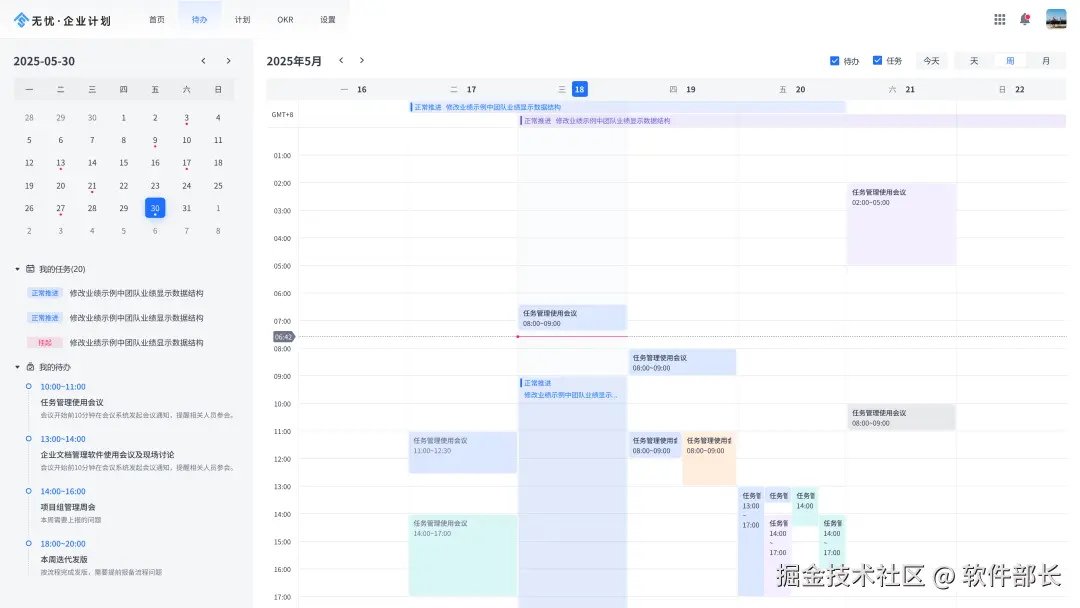1080x608 pixels.
Task: Click the 六 21 column header
Action: (x=902, y=90)
